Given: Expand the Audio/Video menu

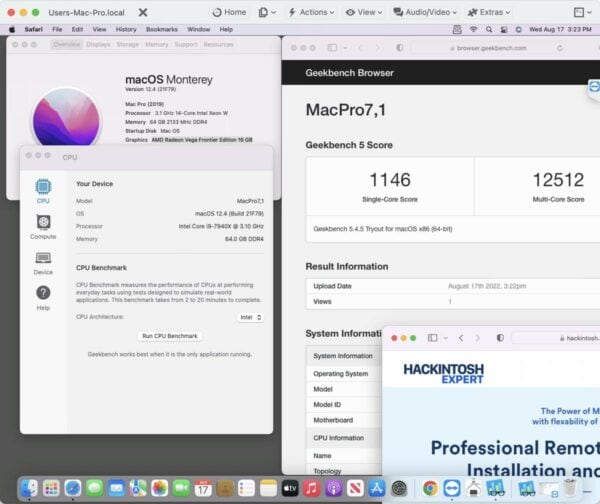Looking at the screenshot, I should 425,12.
